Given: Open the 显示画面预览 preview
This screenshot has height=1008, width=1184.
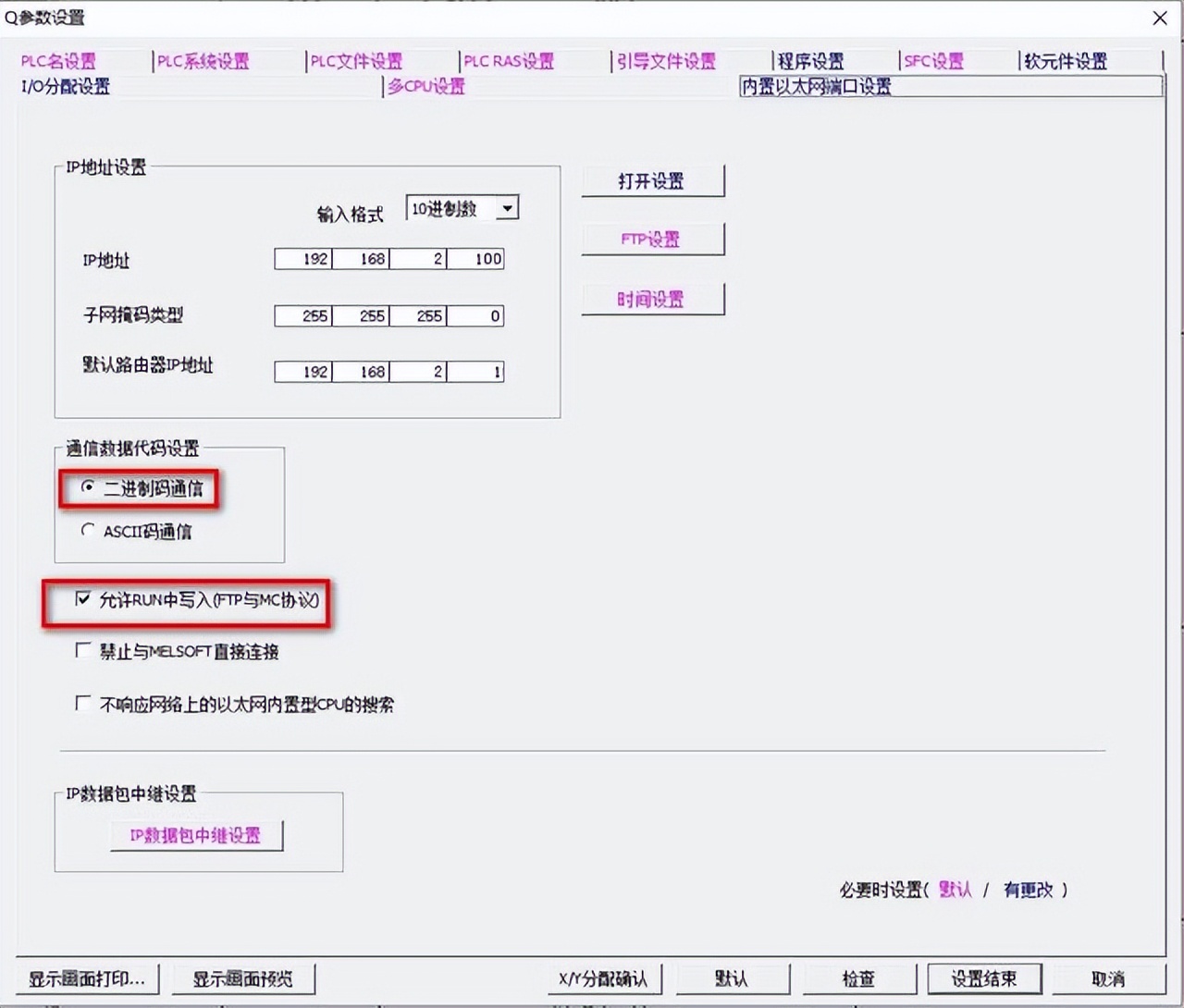Looking at the screenshot, I should pos(243,978).
